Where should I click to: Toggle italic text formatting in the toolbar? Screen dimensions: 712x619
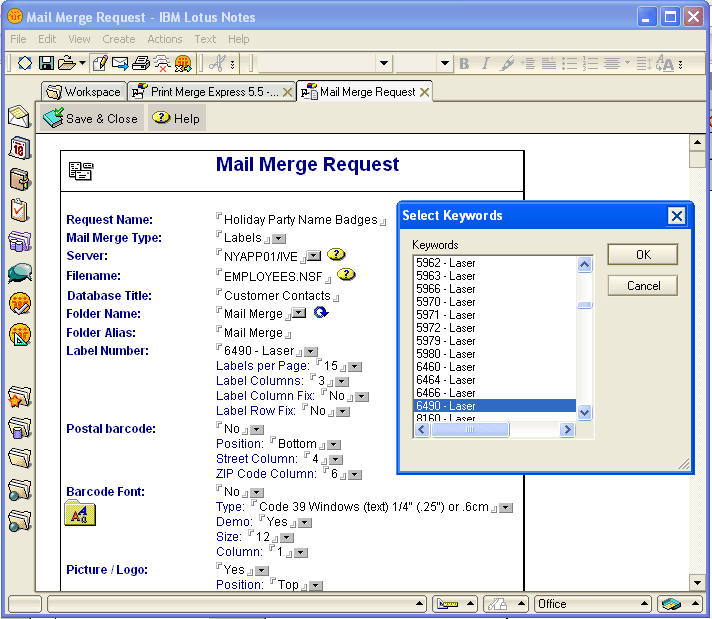[x=486, y=63]
